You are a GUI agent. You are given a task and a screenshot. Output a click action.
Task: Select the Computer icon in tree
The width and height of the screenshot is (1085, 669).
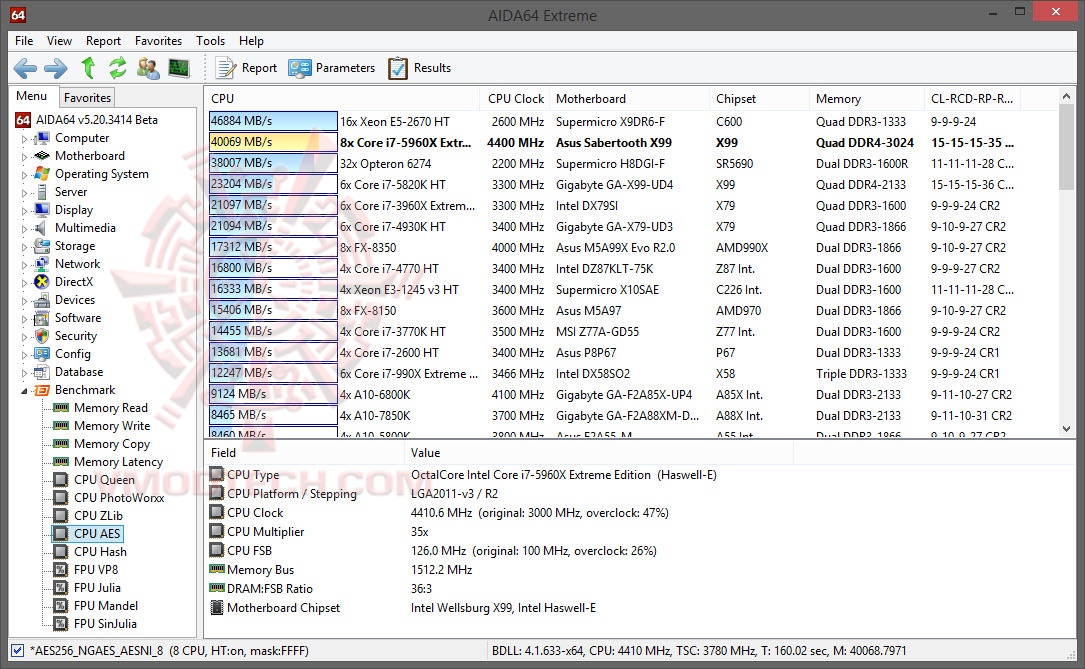coord(42,138)
